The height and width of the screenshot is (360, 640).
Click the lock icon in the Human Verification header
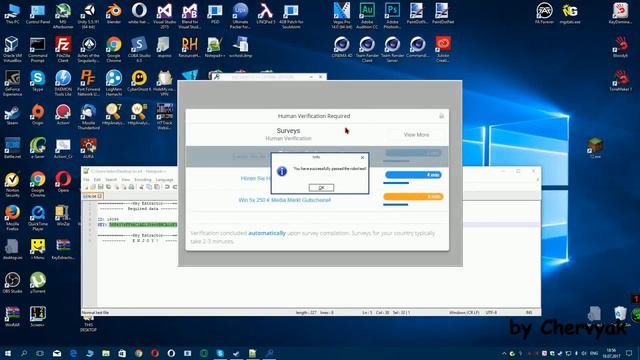click(x=441, y=116)
